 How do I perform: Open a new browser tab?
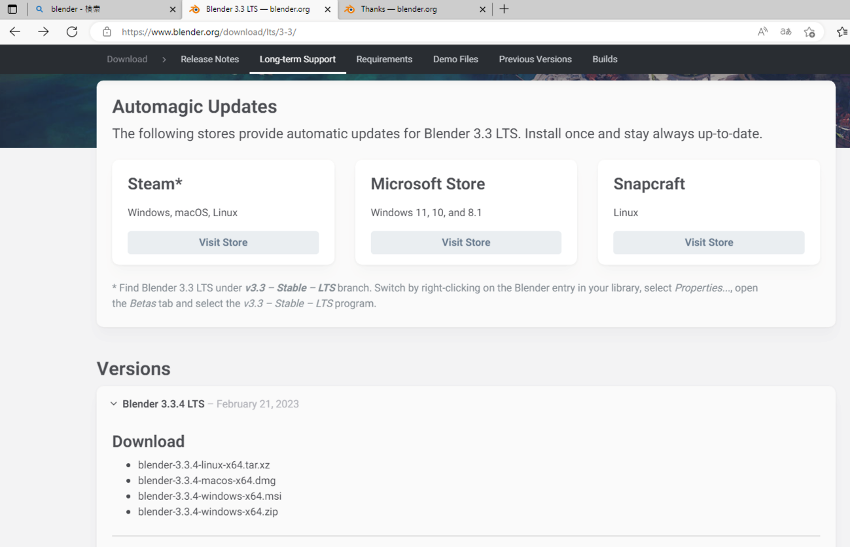click(504, 9)
